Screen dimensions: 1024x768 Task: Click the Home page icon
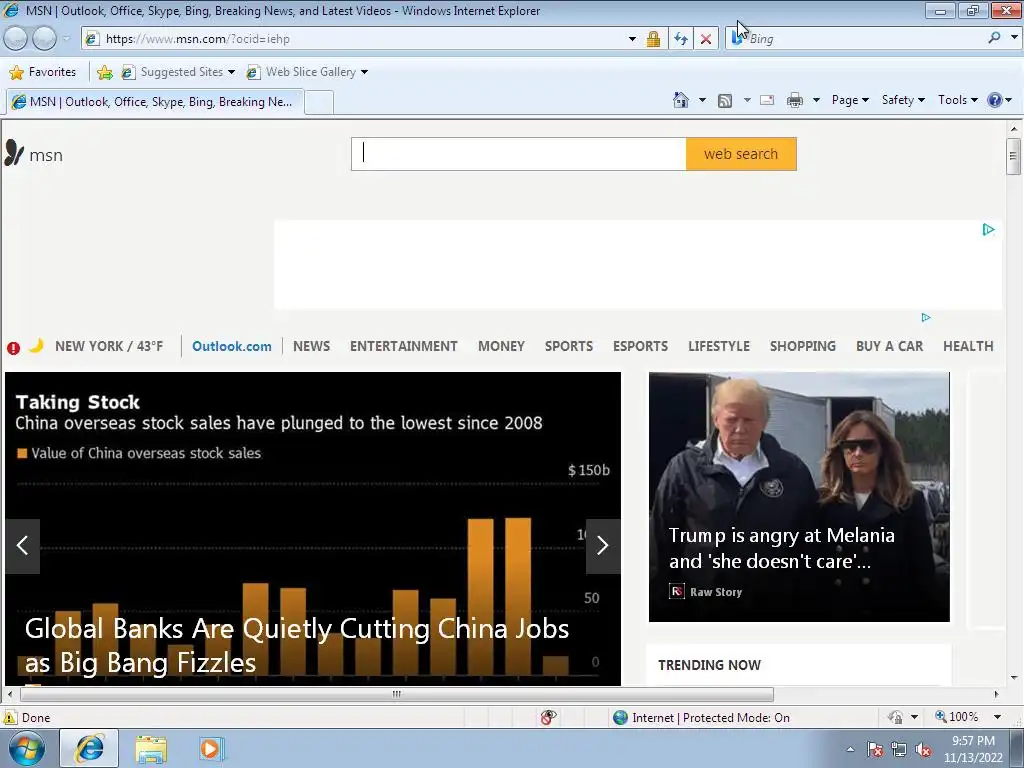coord(680,100)
